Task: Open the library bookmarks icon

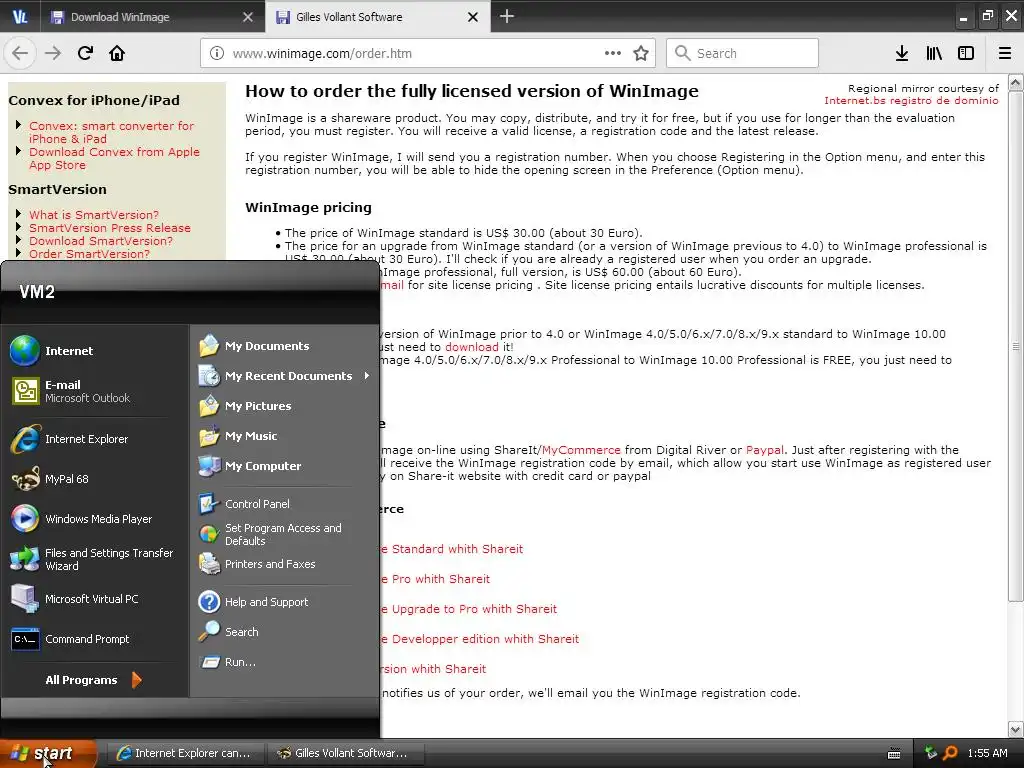Action: 934,53
